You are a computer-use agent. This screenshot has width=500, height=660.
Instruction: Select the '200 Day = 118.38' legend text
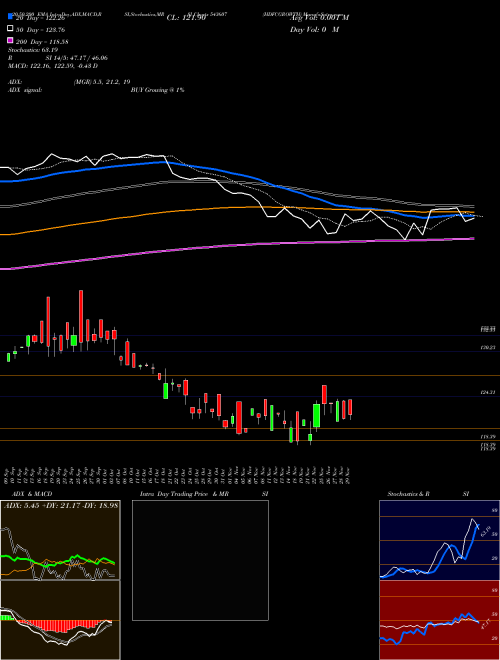coord(42,42)
